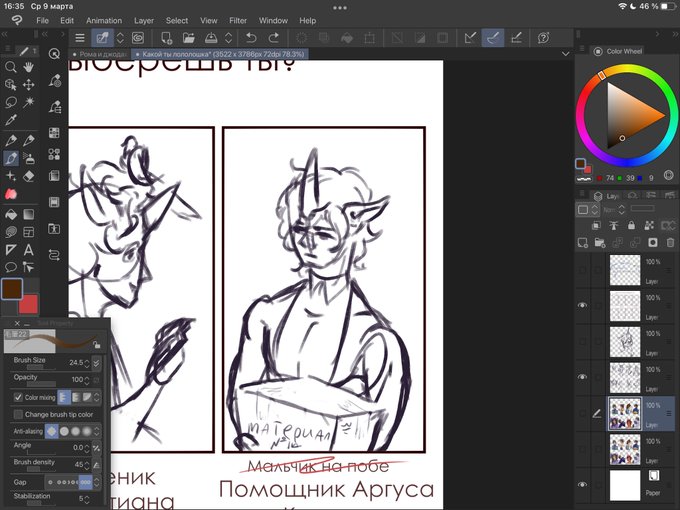680x510 pixels.
Task: Open the Layer menu
Action: point(144,20)
